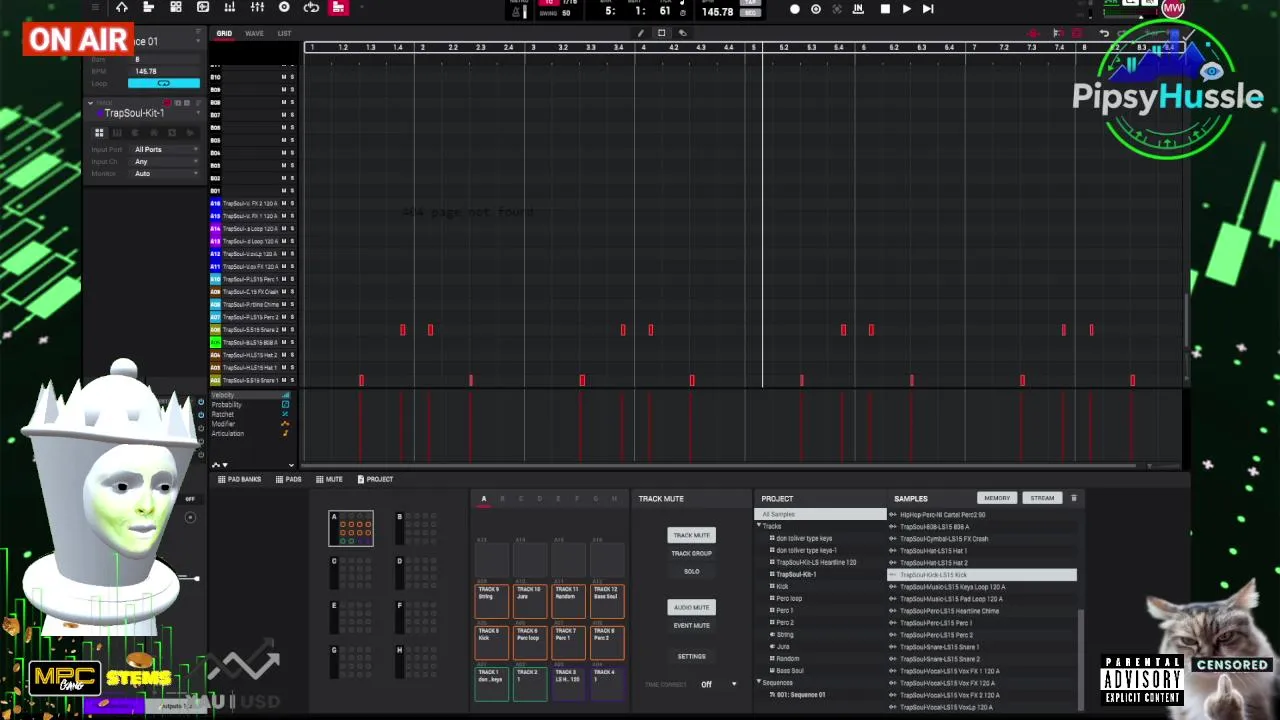Click the EVENT MUTE button
Image resolution: width=1280 pixels, height=720 pixels.
pos(691,625)
